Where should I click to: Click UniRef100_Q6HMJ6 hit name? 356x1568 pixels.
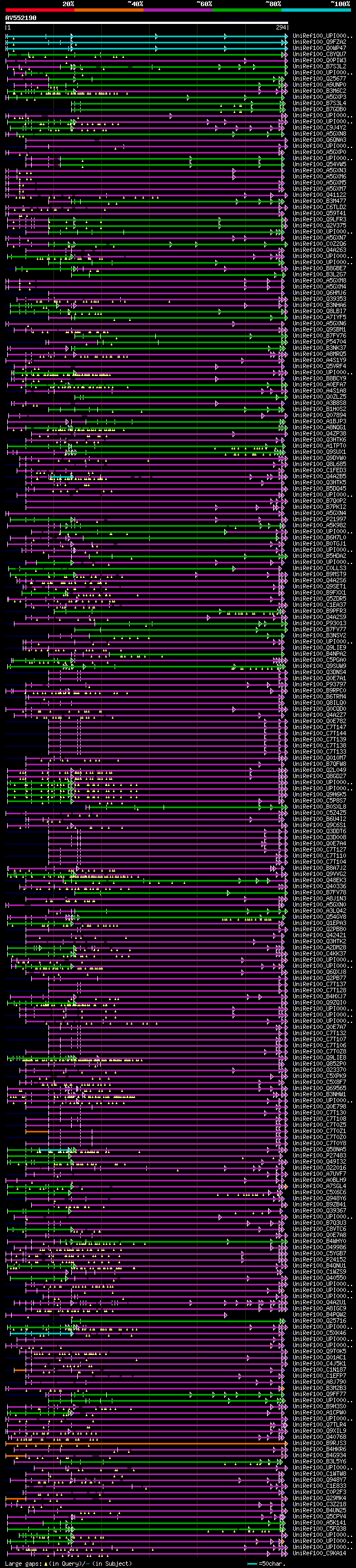click(x=319, y=293)
